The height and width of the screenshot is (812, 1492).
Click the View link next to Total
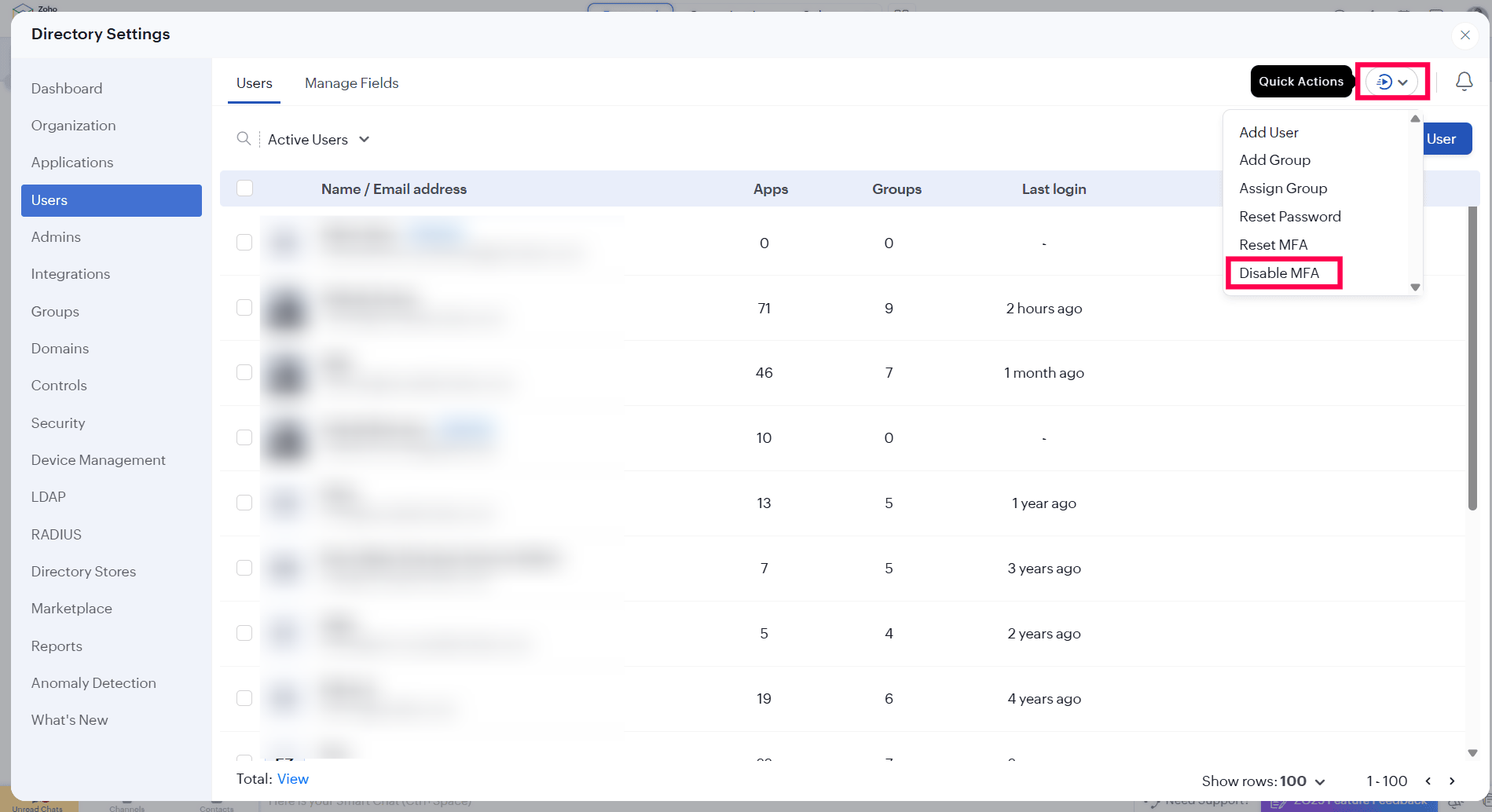click(x=292, y=779)
